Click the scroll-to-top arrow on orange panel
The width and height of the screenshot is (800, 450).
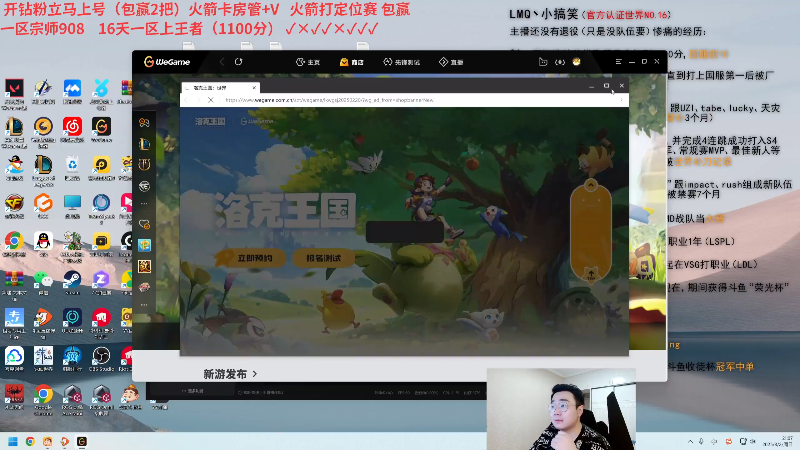tap(591, 275)
